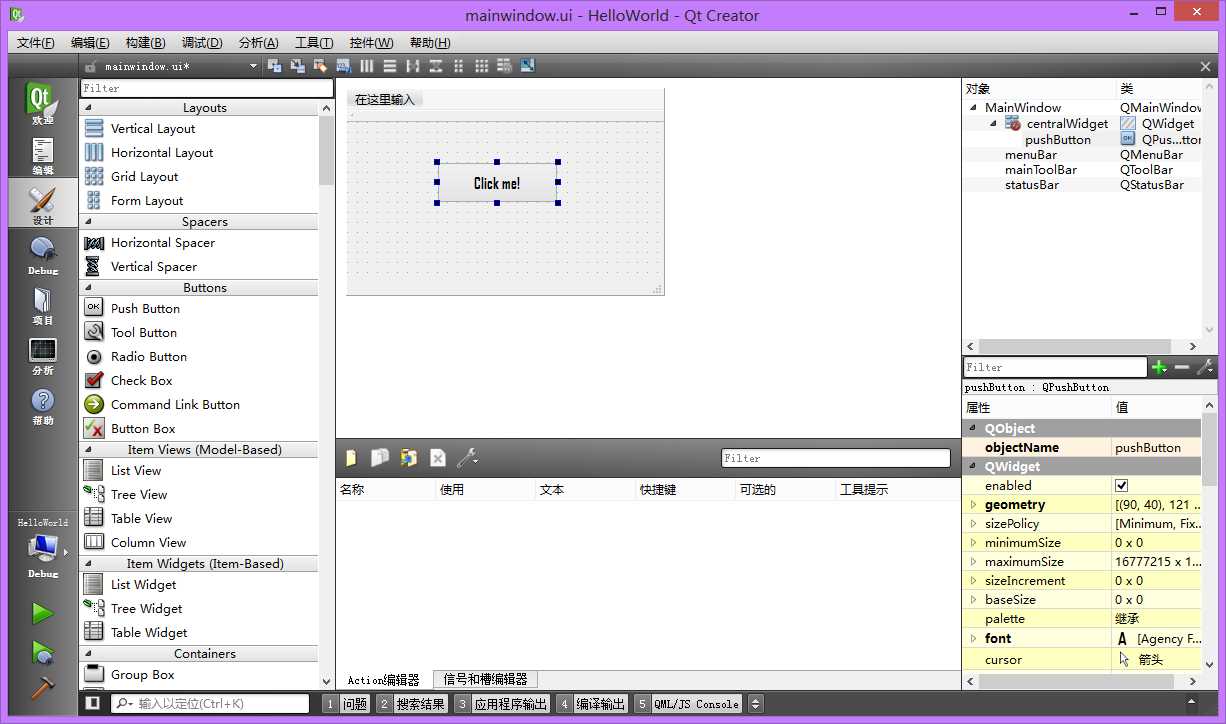1226x724 pixels.
Task: Open the output pane selector arrows
Action: [x=756, y=703]
